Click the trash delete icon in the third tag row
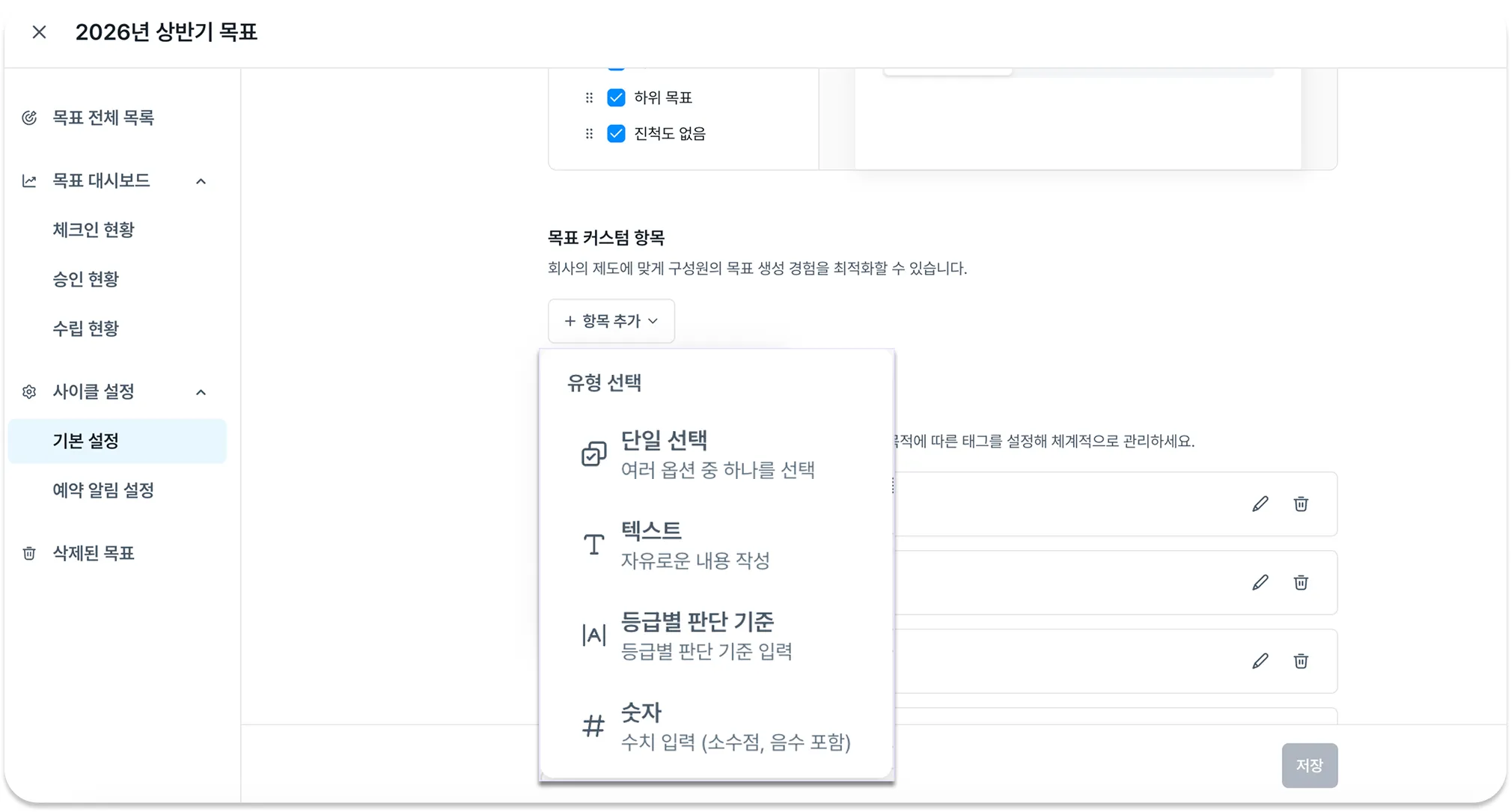 [1301, 661]
